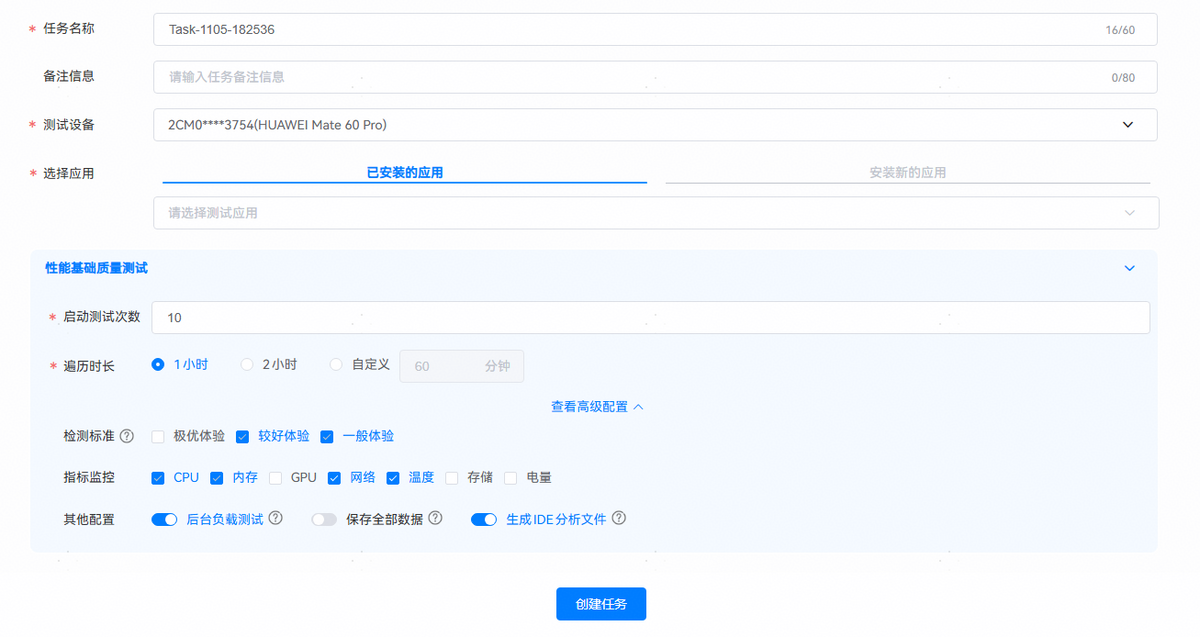Screen dimensions: 1200x637
Task: Click help icon beside 生成IDE分析文件
Action: 619,519
